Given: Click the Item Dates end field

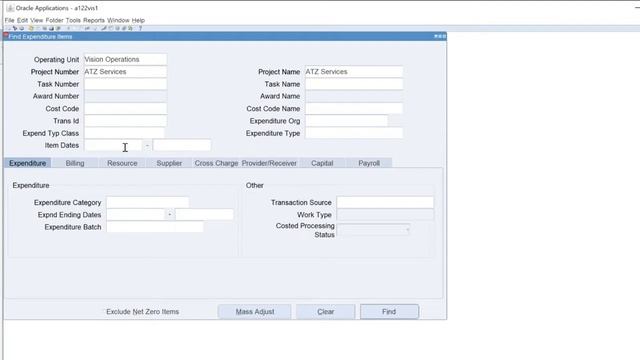Looking at the screenshot, I should [x=182, y=145].
